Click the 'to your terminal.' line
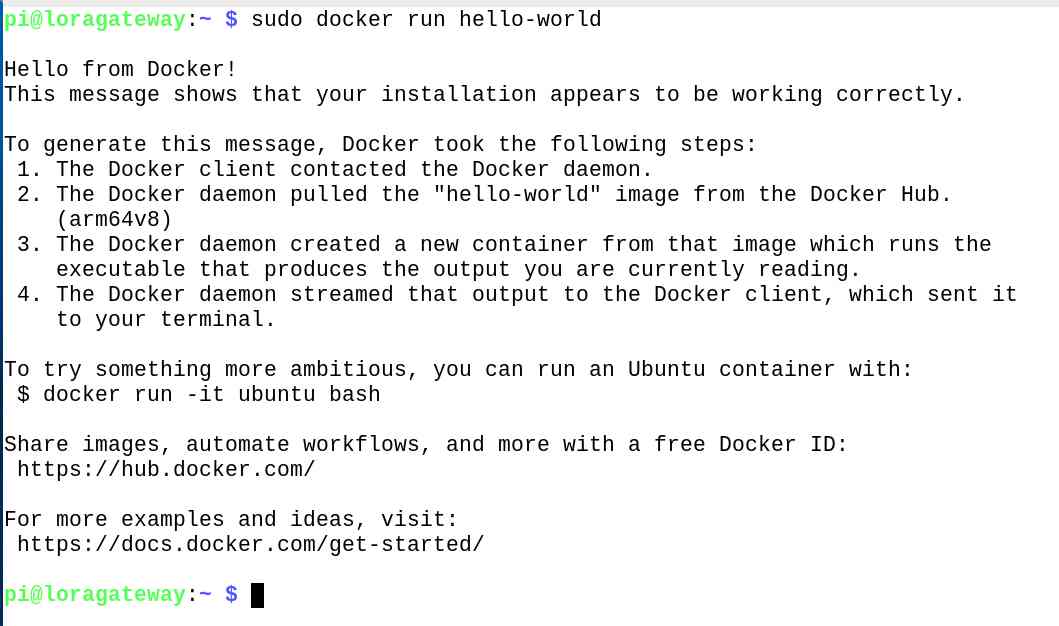The height and width of the screenshot is (626, 1059). pos(166,319)
